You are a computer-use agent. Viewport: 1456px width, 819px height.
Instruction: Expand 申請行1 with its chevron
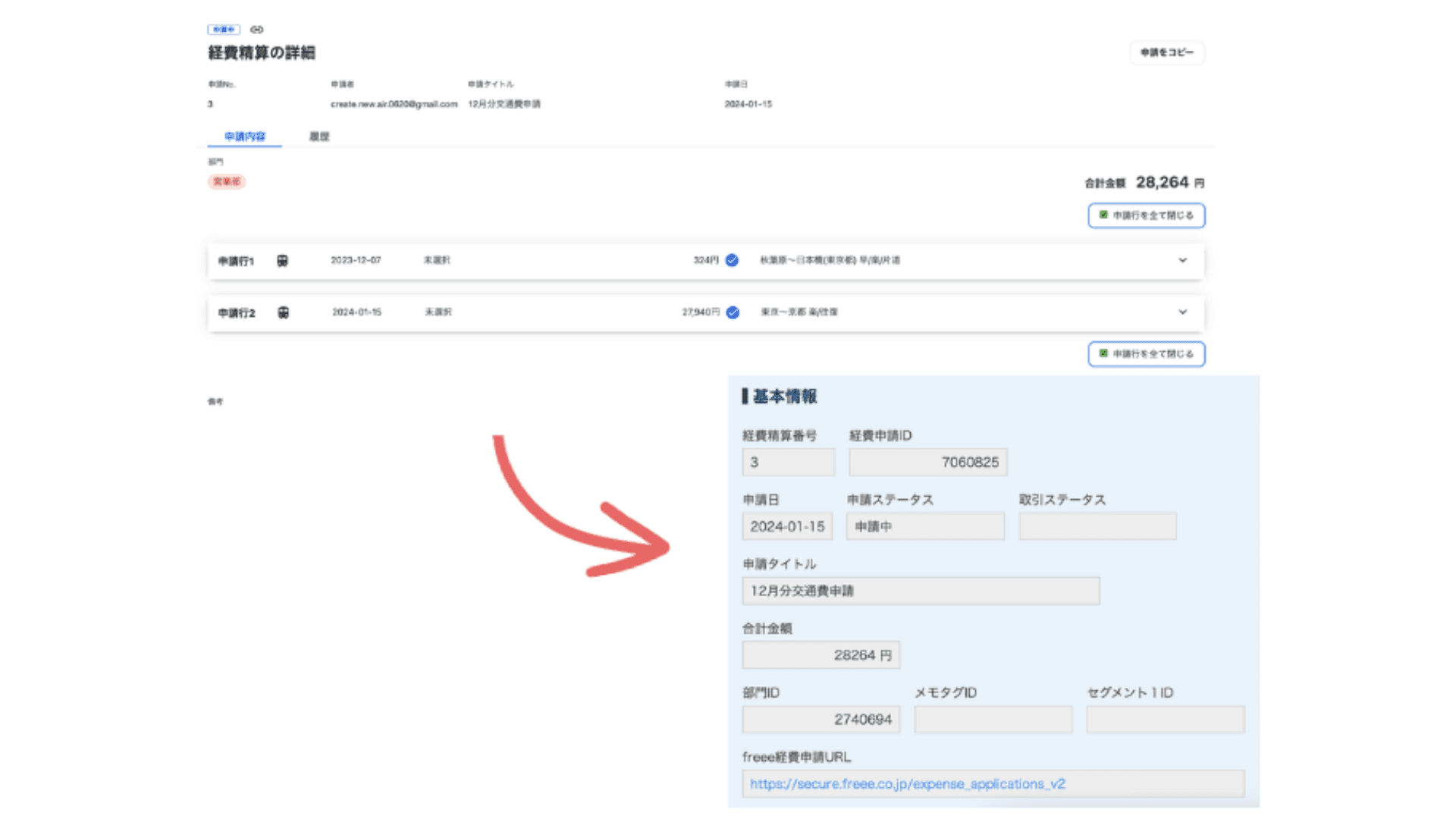(x=1182, y=260)
